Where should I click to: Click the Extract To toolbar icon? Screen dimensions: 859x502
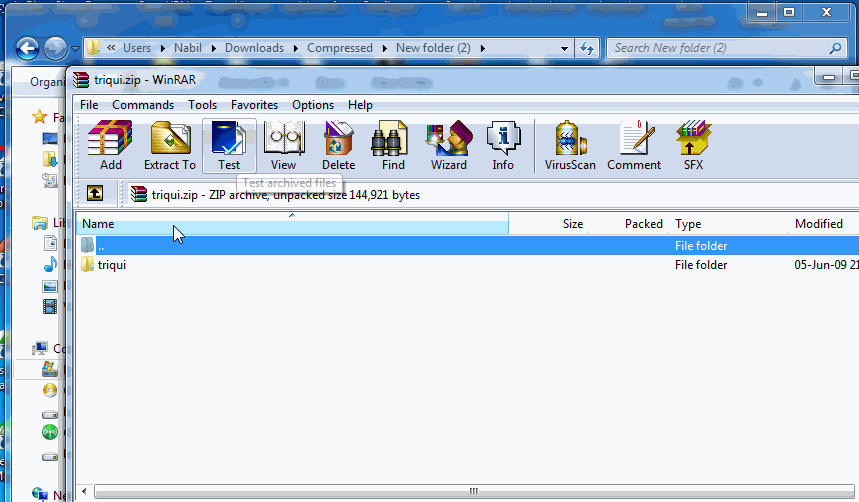pos(170,145)
